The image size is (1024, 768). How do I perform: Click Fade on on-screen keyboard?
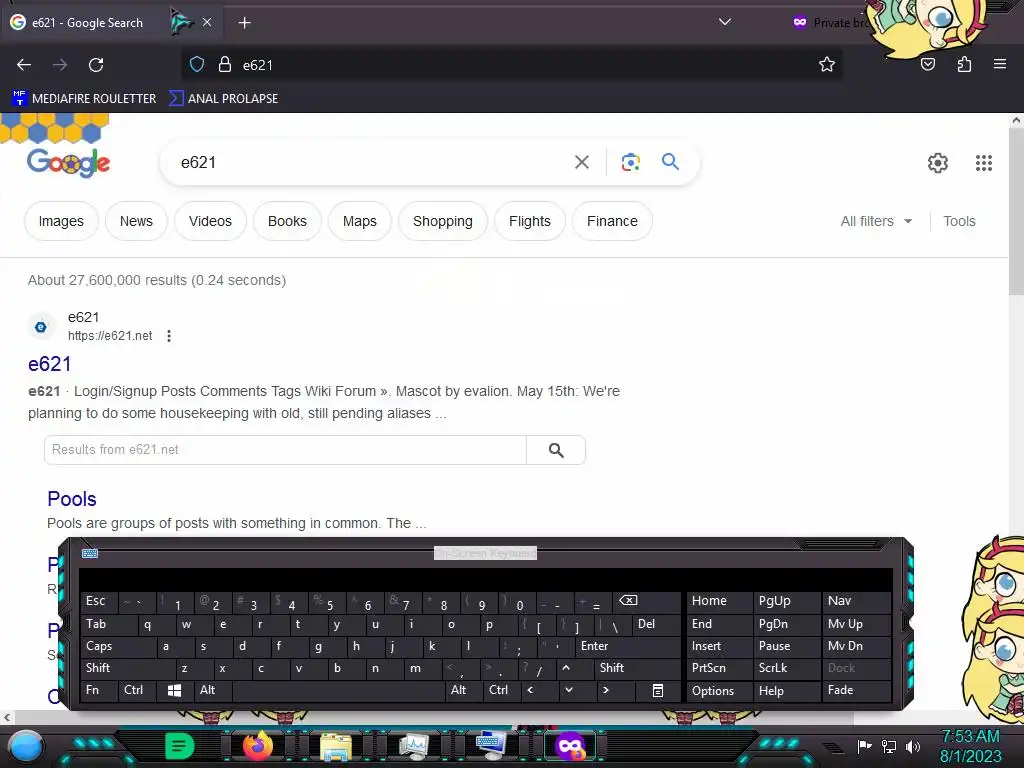[856, 690]
